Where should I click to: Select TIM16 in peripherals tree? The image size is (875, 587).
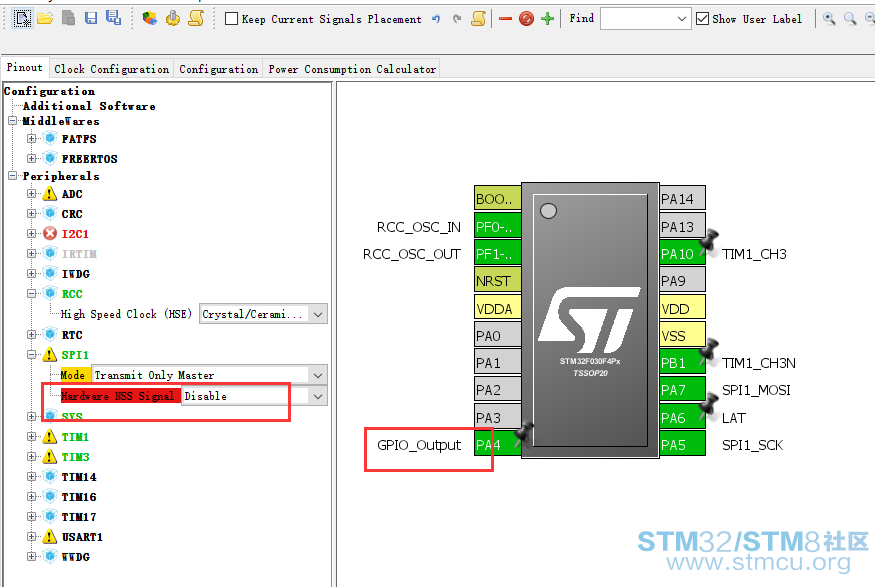pos(79,497)
